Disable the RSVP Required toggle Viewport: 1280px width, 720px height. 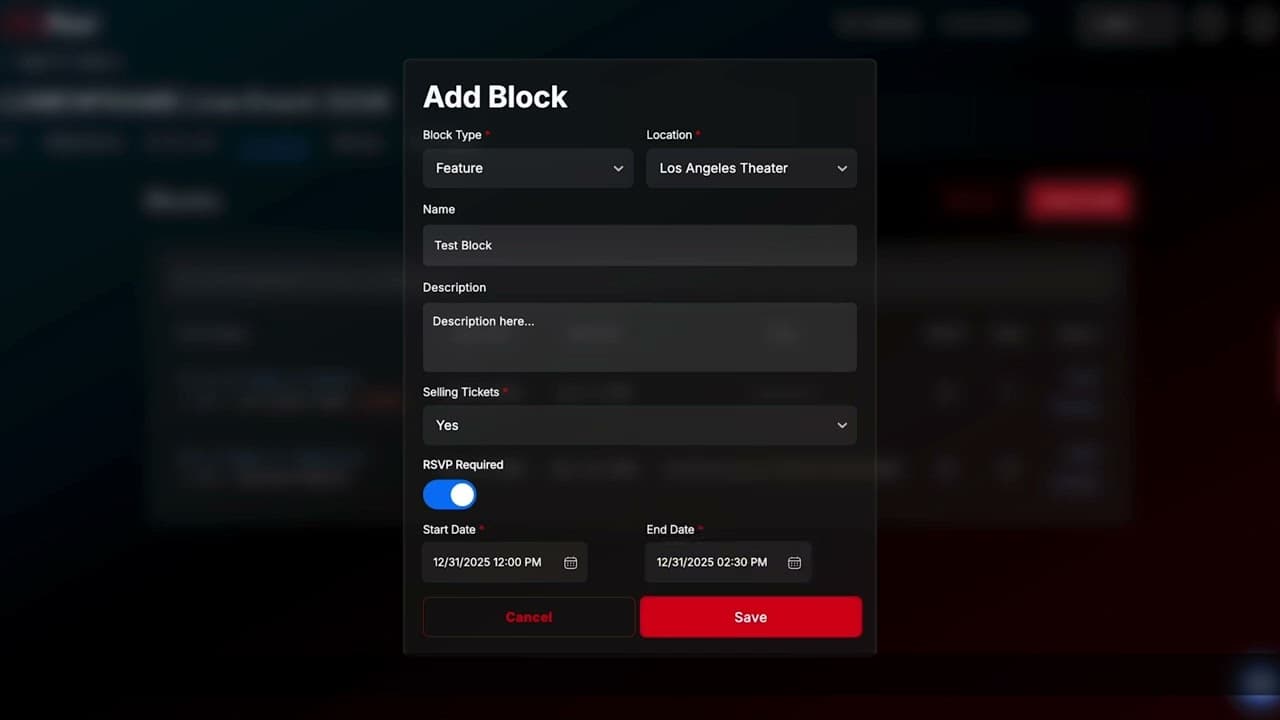450,495
